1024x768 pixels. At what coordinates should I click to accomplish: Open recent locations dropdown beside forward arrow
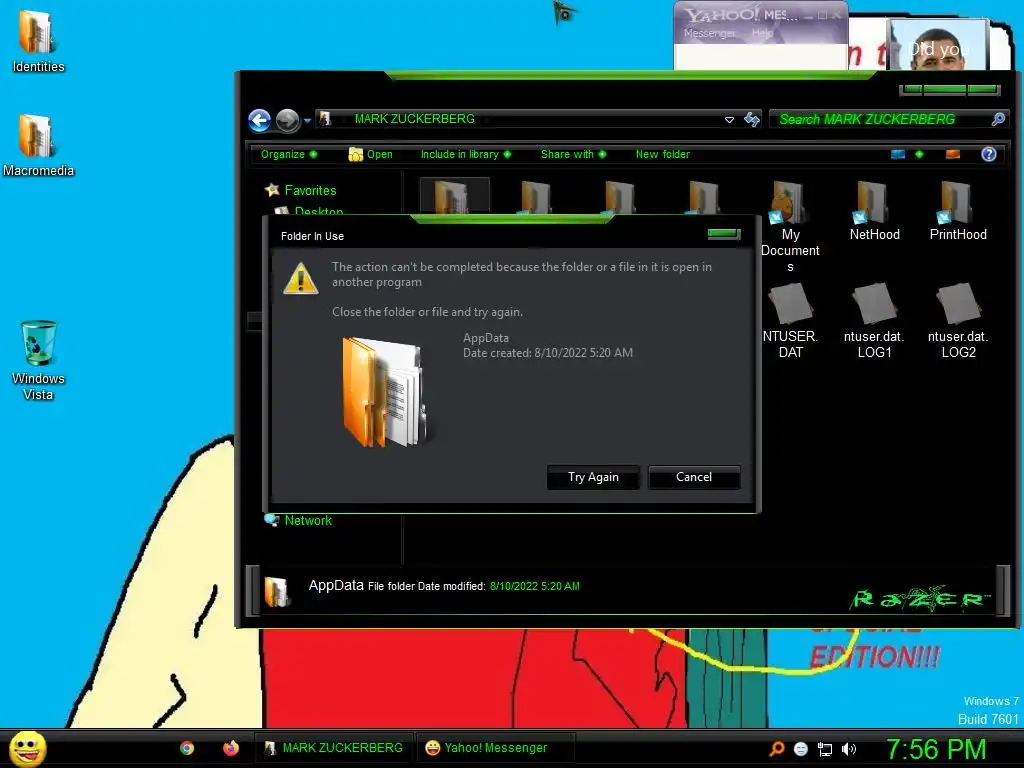click(307, 121)
